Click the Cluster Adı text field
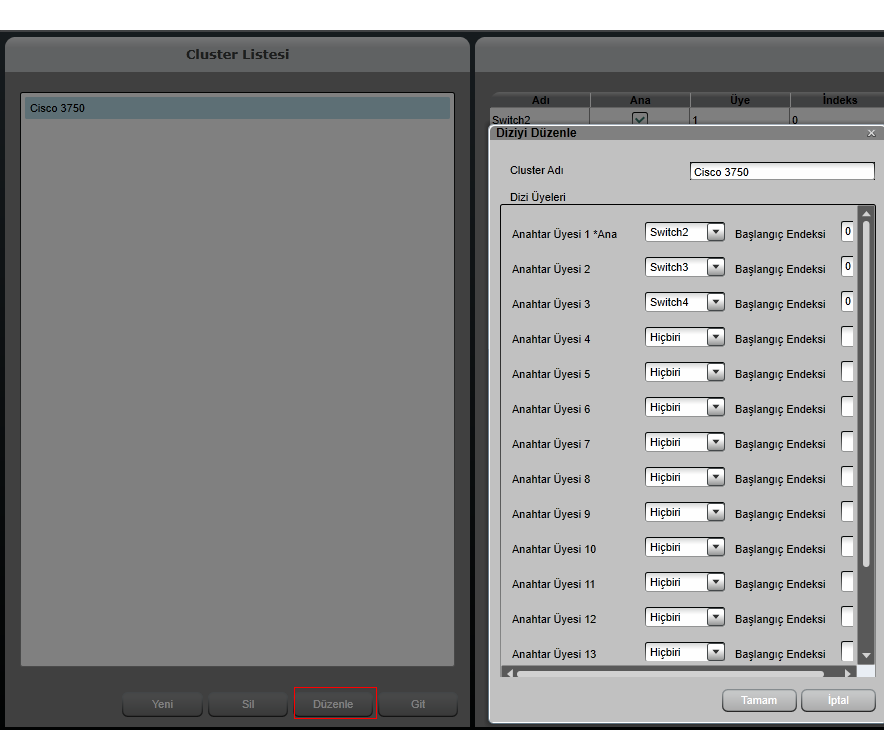 point(782,171)
